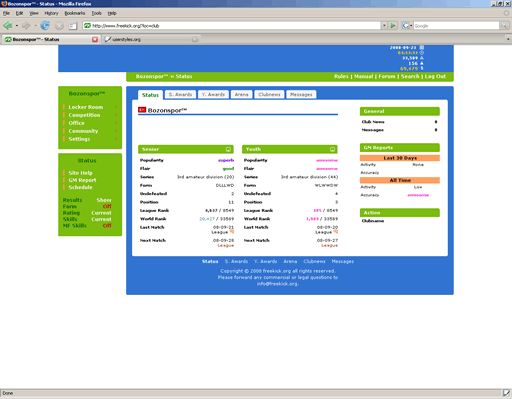Click the Senior World Rank 20,427 value
Viewport: 512px width, 399px height.
207,219
